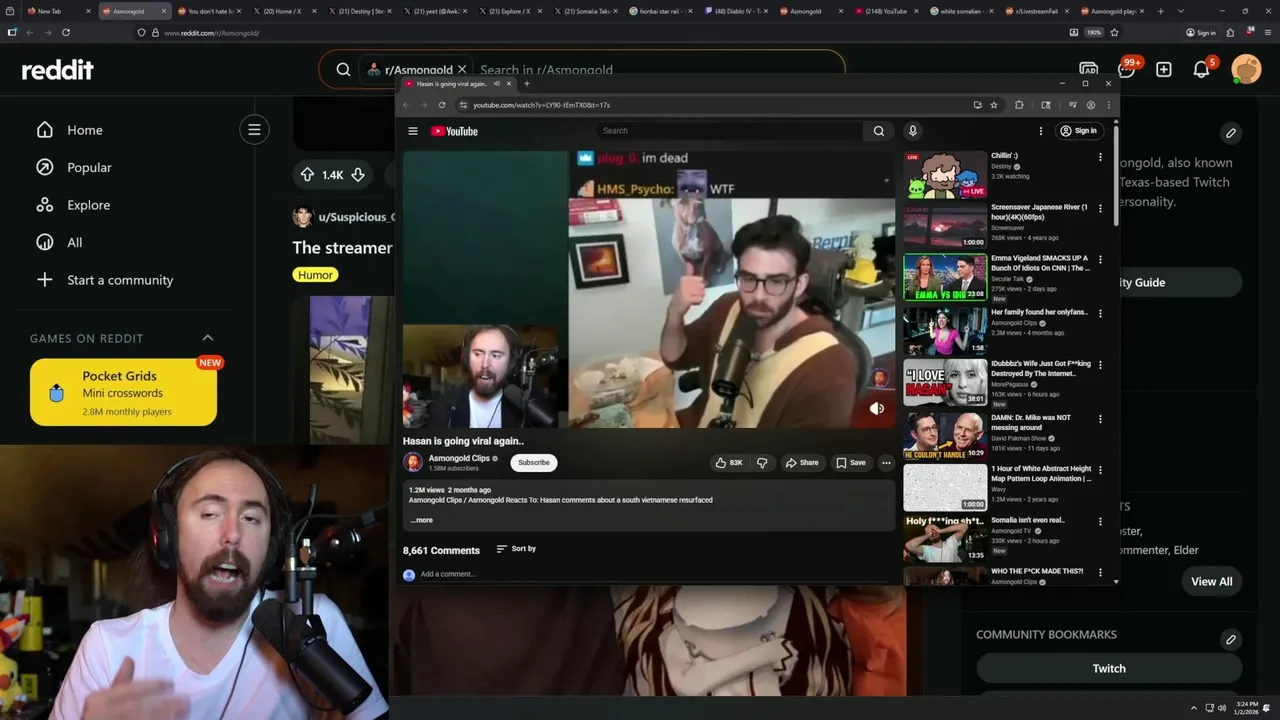Screen dimensions: 1280x720
Task: Click the Humor post flair
Action: (x=315, y=275)
